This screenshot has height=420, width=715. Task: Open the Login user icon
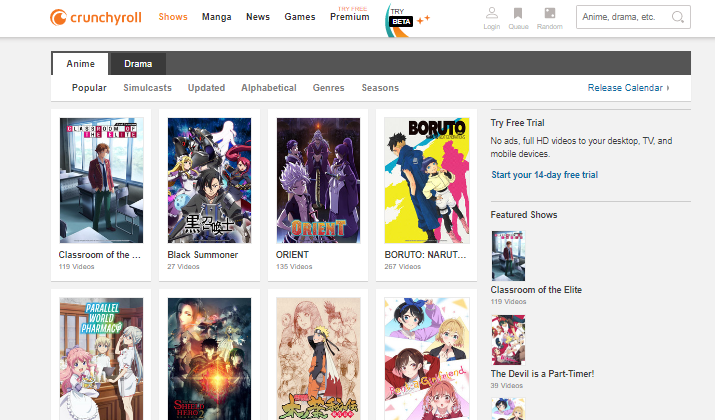(492, 13)
